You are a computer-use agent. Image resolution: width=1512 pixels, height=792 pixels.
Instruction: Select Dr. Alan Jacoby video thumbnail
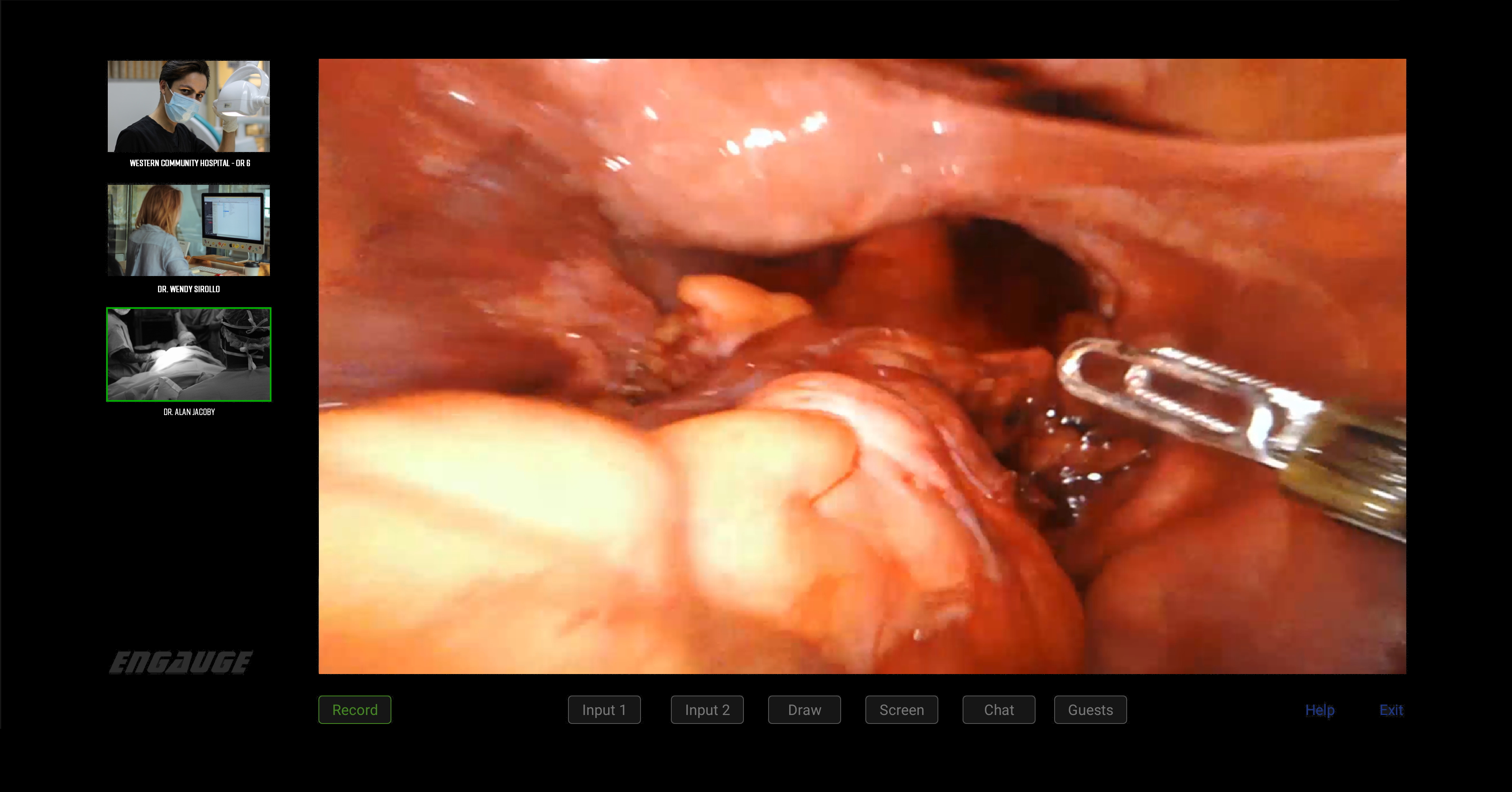[188, 354]
